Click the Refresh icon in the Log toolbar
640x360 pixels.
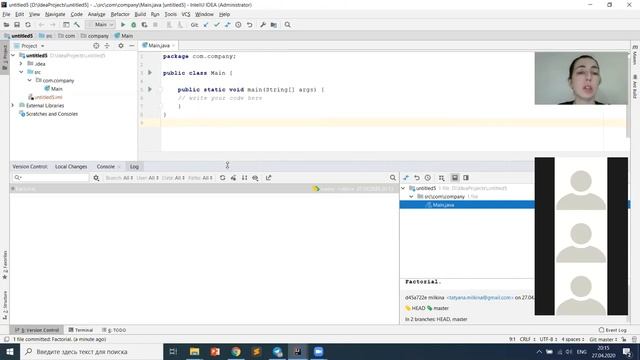coord(222,178)
